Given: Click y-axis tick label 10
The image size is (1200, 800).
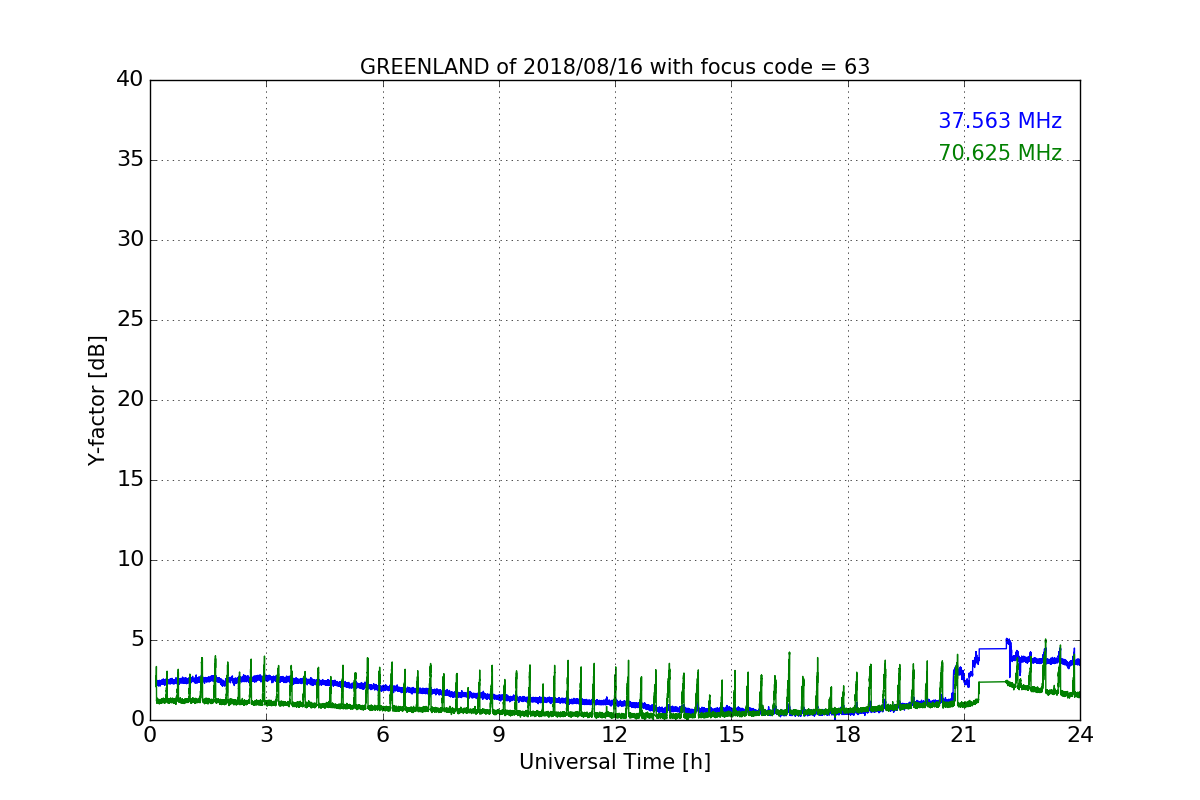Looking at the screenshot, I should [130, 559].
